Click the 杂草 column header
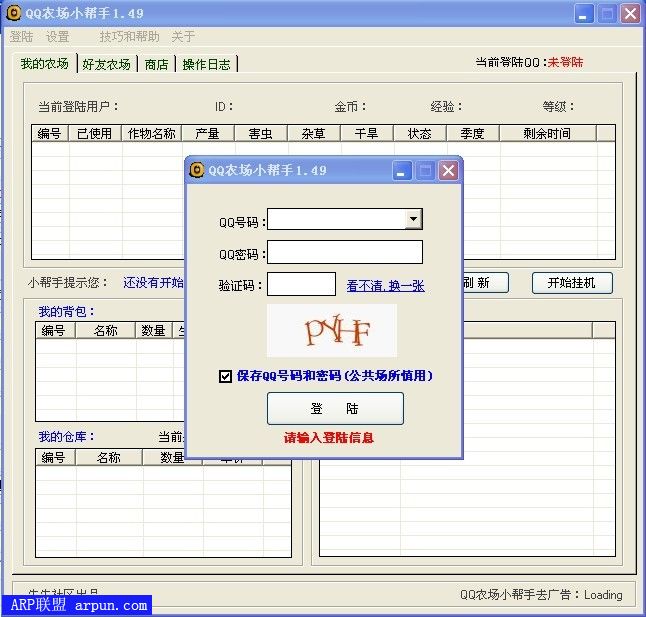Image resolution: width=646 pixels, height=617 pixels. [x=314, y=133]
